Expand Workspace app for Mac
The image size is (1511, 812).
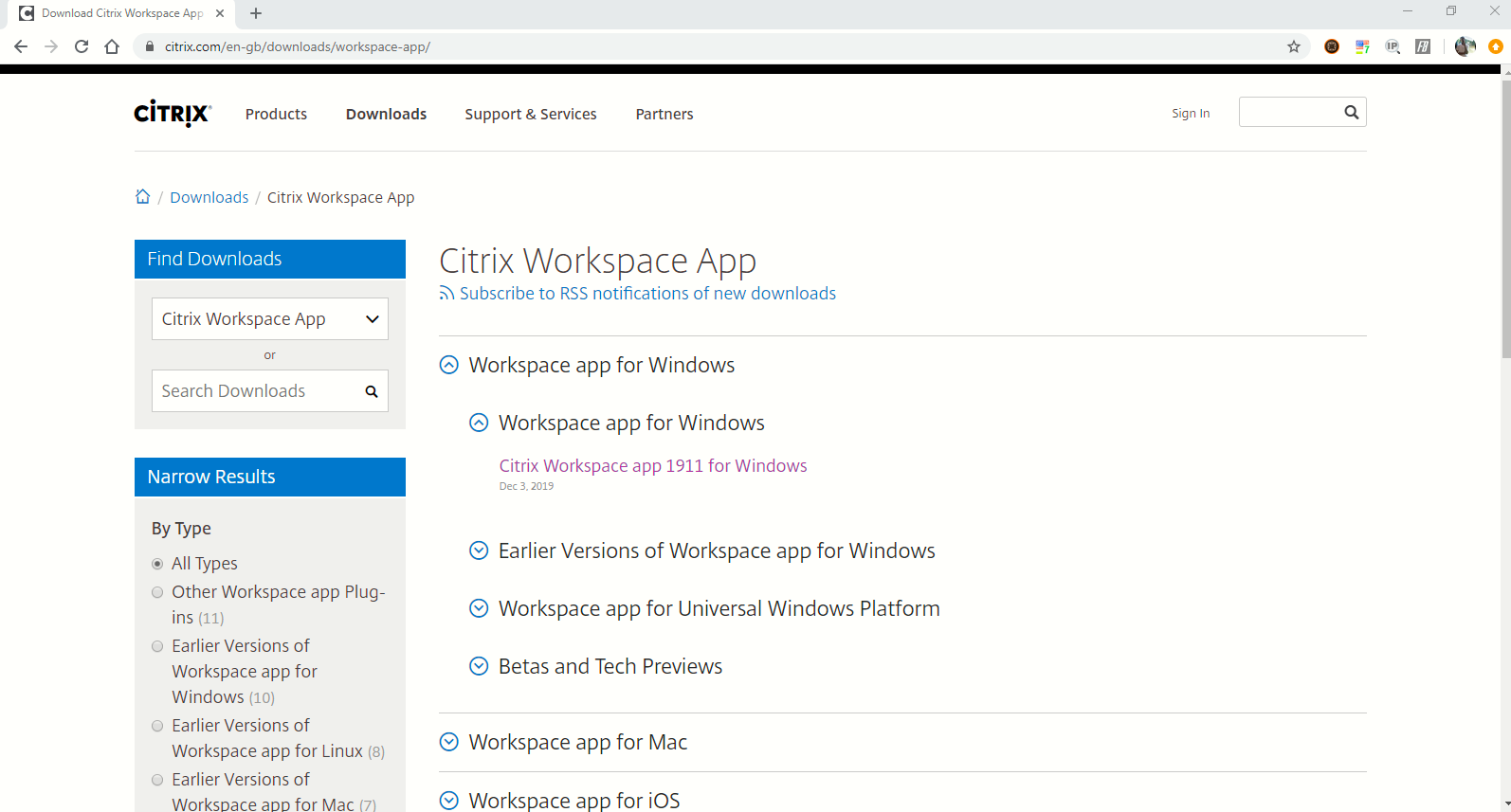pos(449,742)
